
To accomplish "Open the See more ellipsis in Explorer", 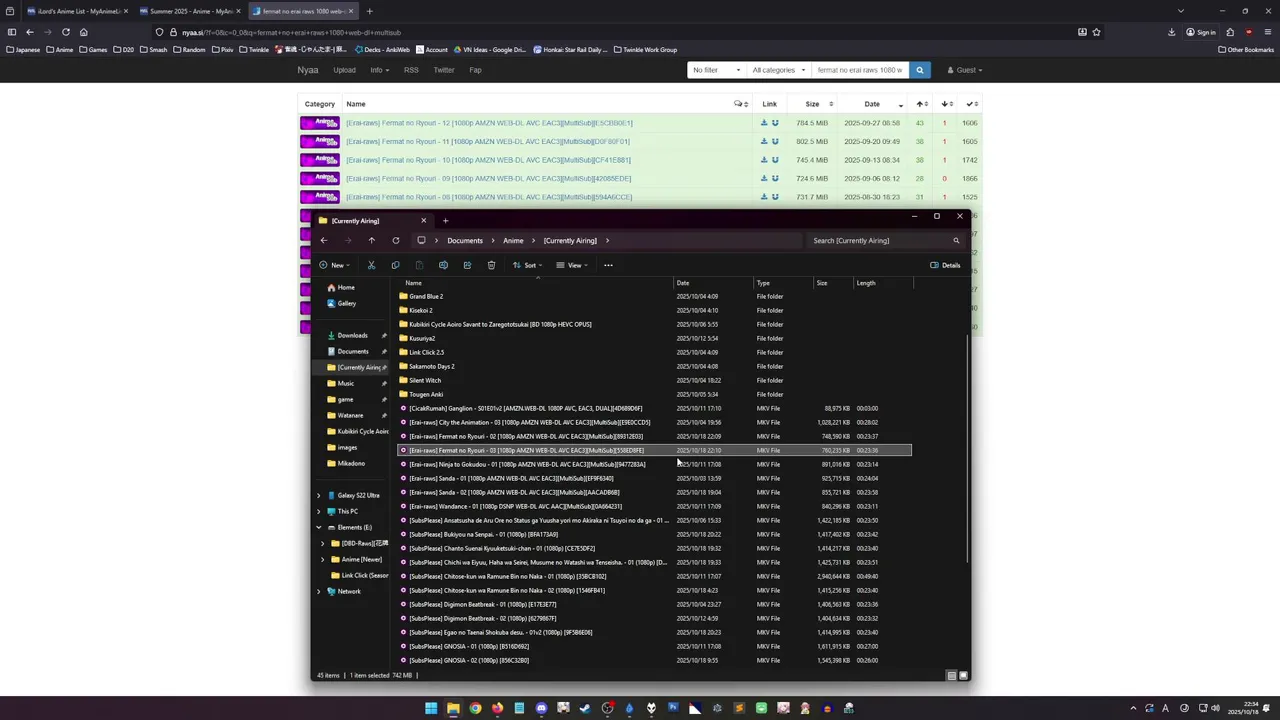I will 608,265.
